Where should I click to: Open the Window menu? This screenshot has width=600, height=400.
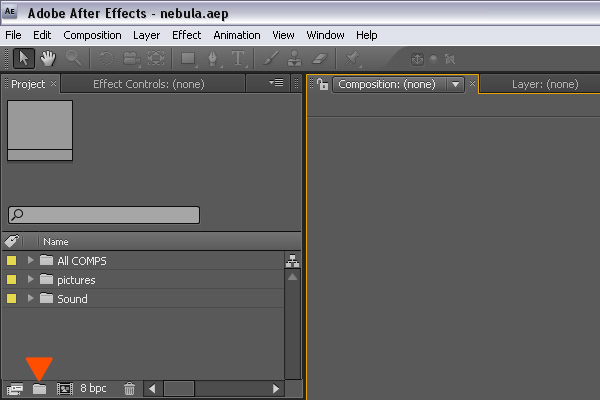[x=325, y=35]
